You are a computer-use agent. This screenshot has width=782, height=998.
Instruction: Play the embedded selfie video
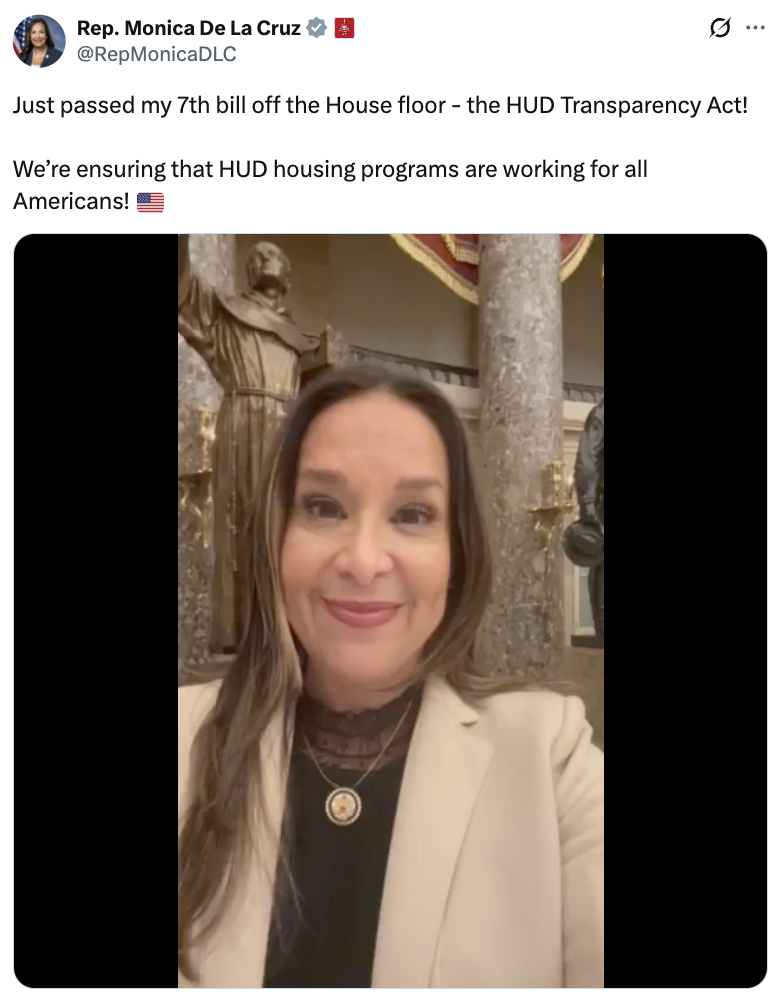(391, 611)
